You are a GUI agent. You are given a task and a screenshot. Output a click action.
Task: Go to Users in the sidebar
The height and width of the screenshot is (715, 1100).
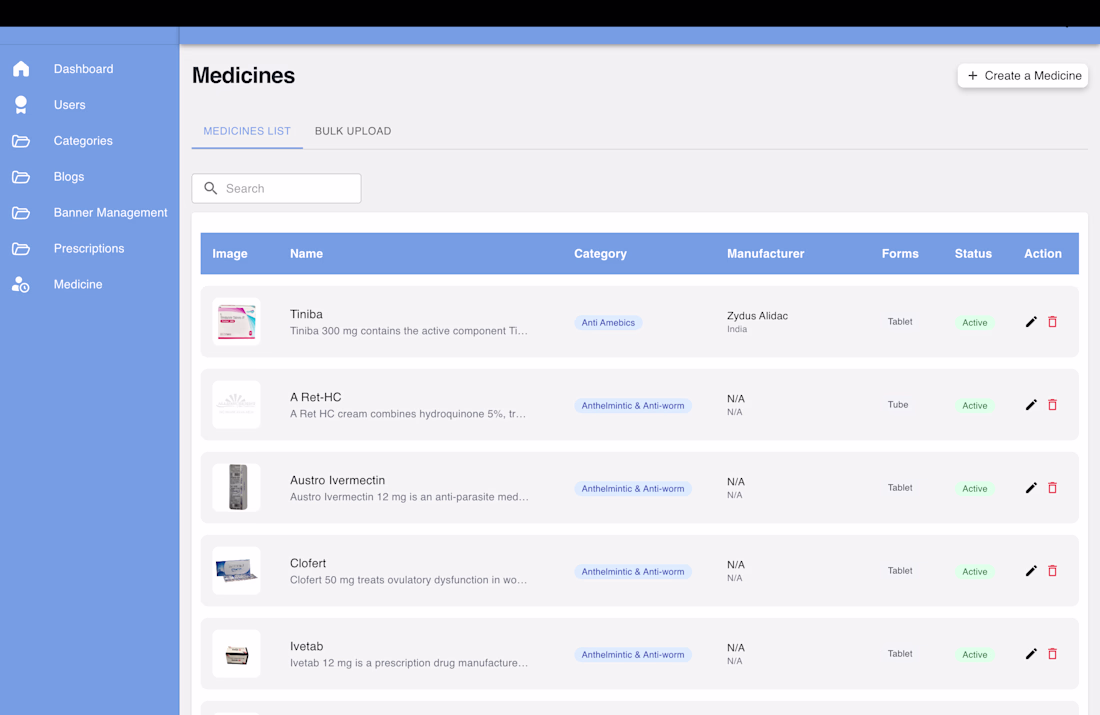pos(69,105)
